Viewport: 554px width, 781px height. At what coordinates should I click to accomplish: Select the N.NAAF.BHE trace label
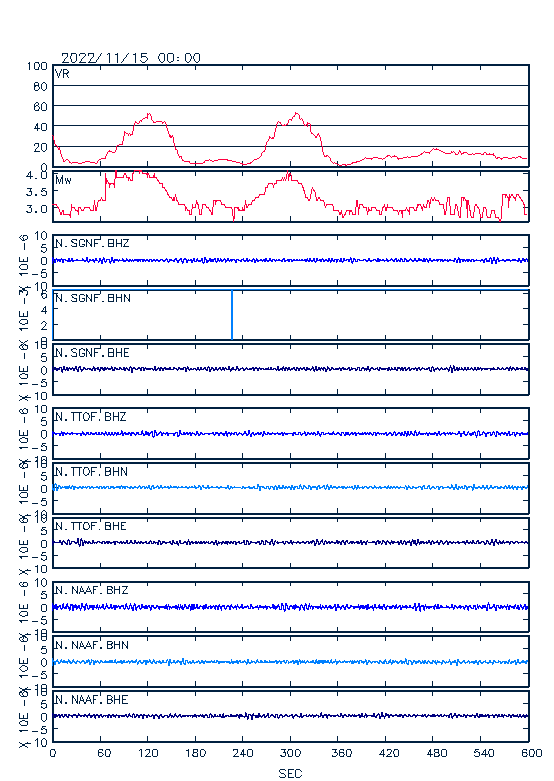click(x=92, y=699)
